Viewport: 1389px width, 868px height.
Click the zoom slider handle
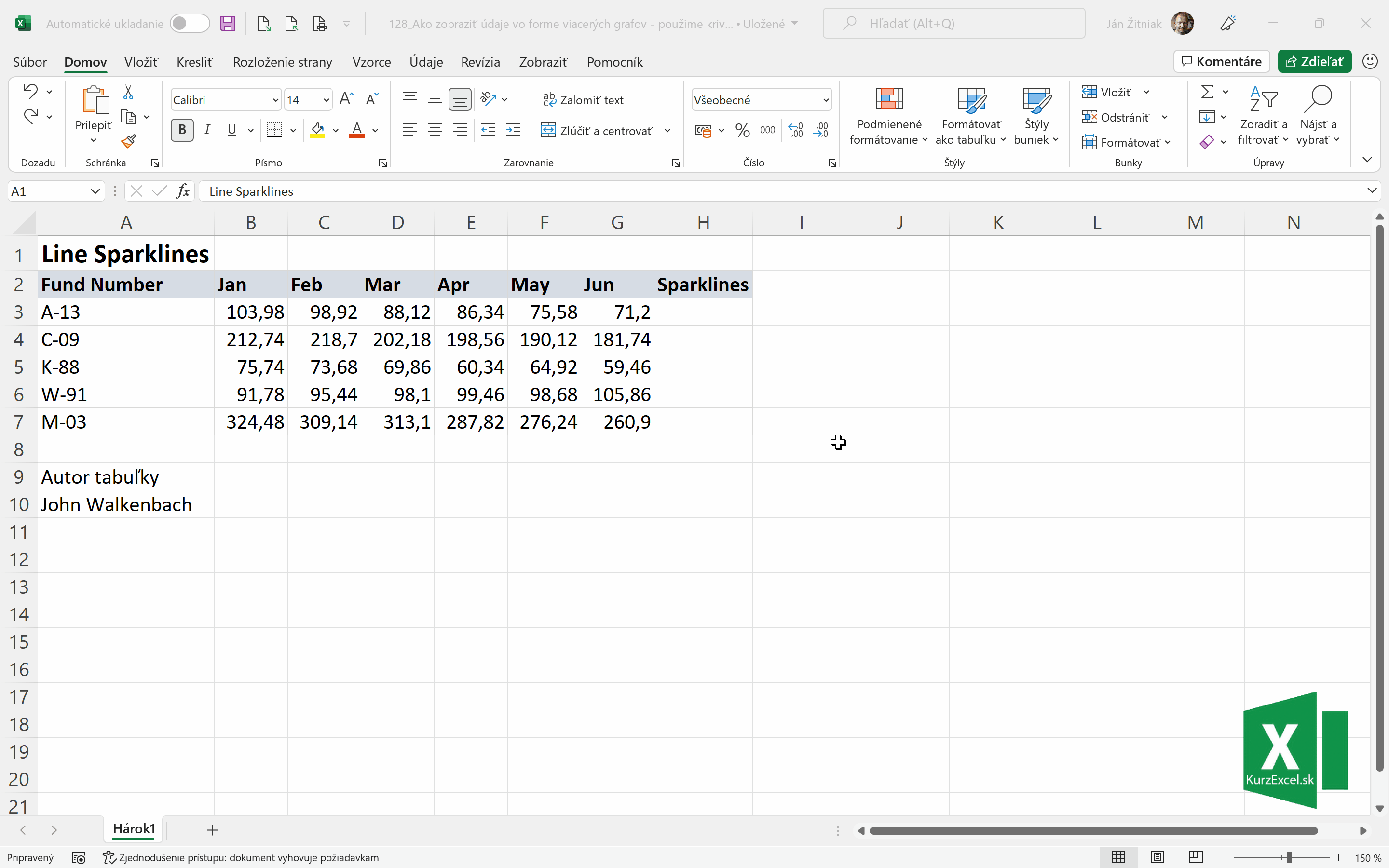click(x=1289, y=857)
